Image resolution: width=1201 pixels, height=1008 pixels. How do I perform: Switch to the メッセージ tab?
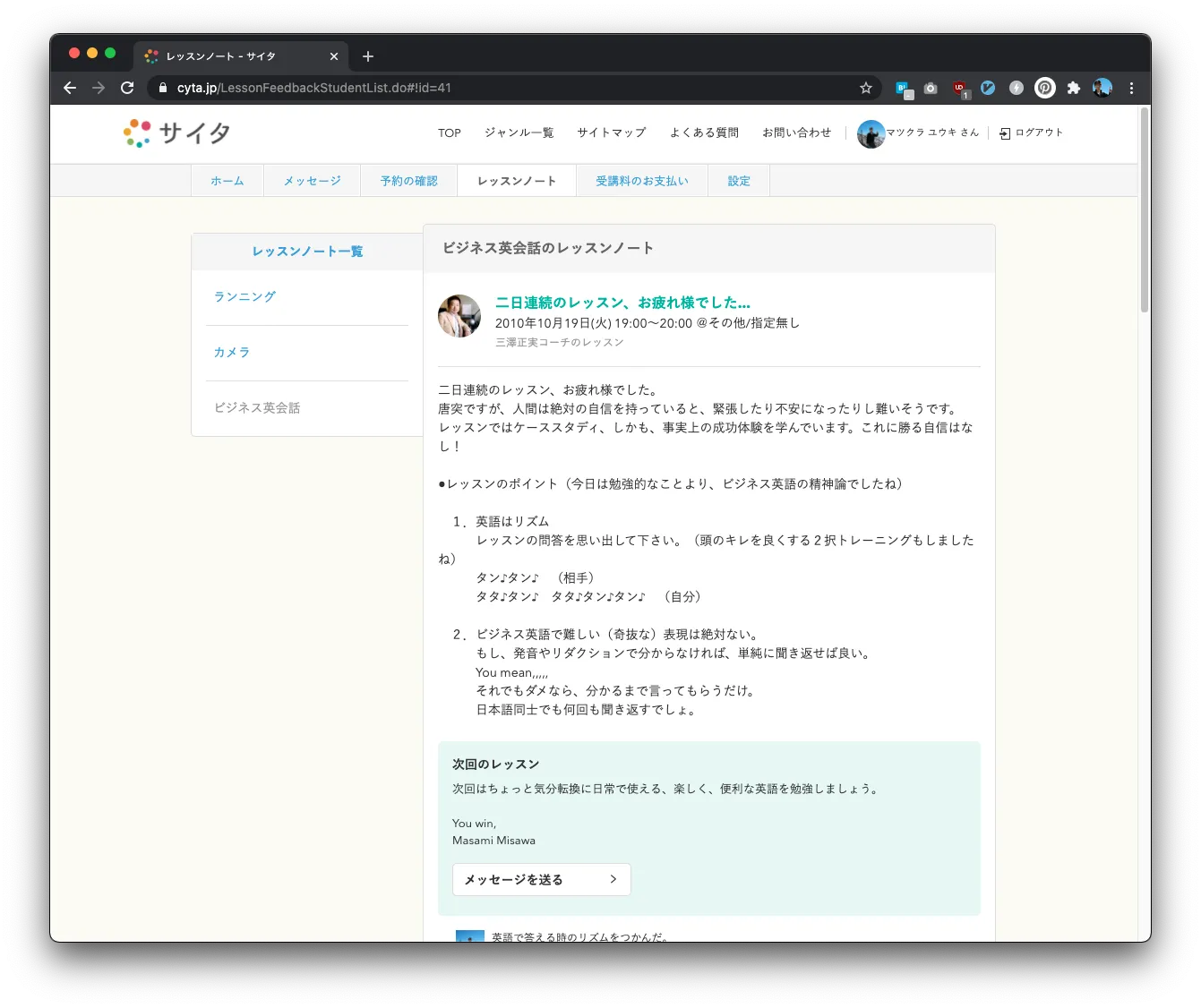pyautogui.click(x=312, y=181)
